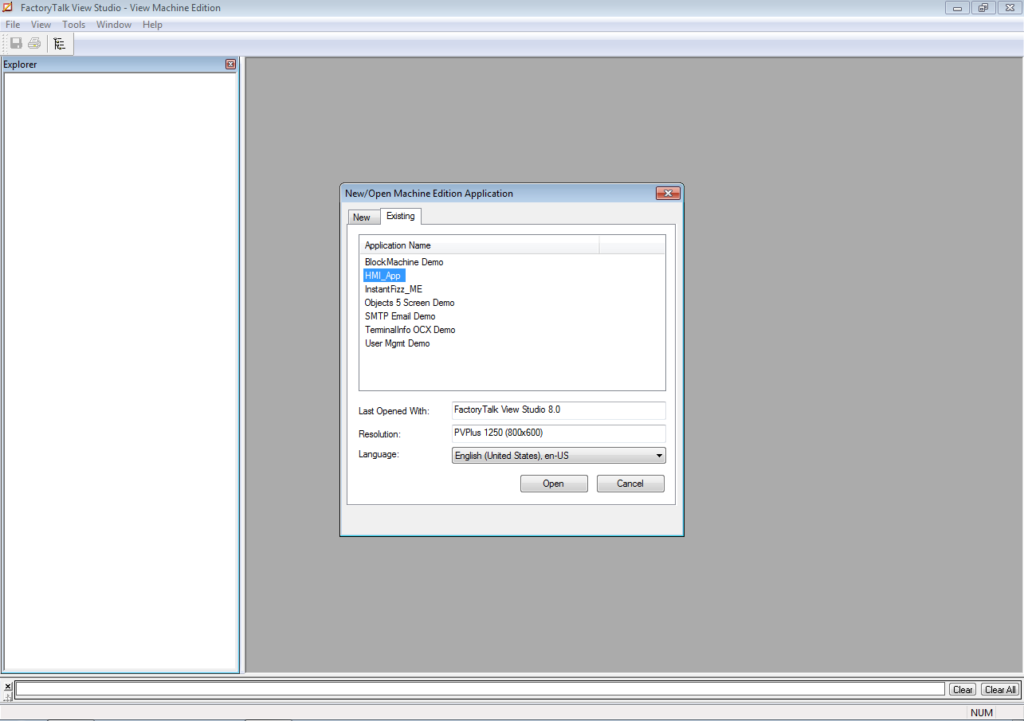
Task: Open the Tools menu
Action: (x=73, y=24)
